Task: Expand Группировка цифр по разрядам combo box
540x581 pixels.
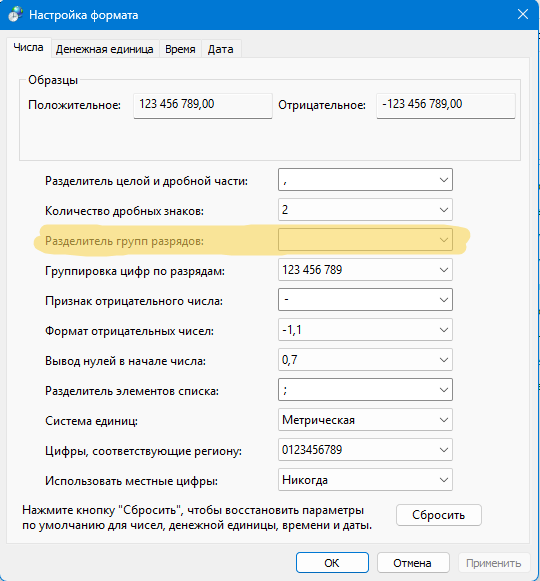Action: click(365, 270)
